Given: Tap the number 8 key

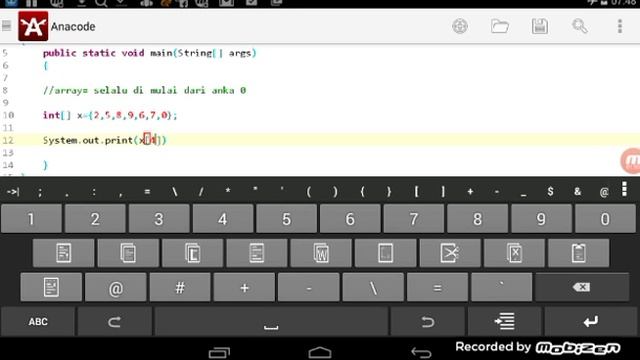Looking at the screenshot, I should [478, 219].
